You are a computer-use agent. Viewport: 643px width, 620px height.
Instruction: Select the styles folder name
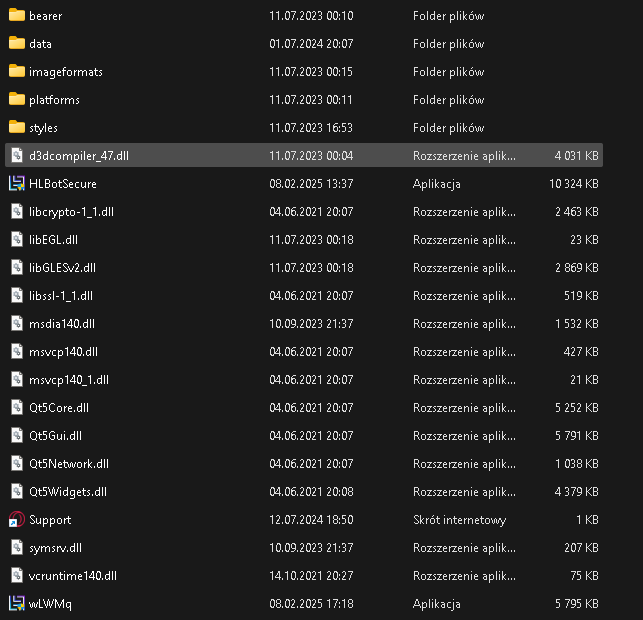click(43, 128)
